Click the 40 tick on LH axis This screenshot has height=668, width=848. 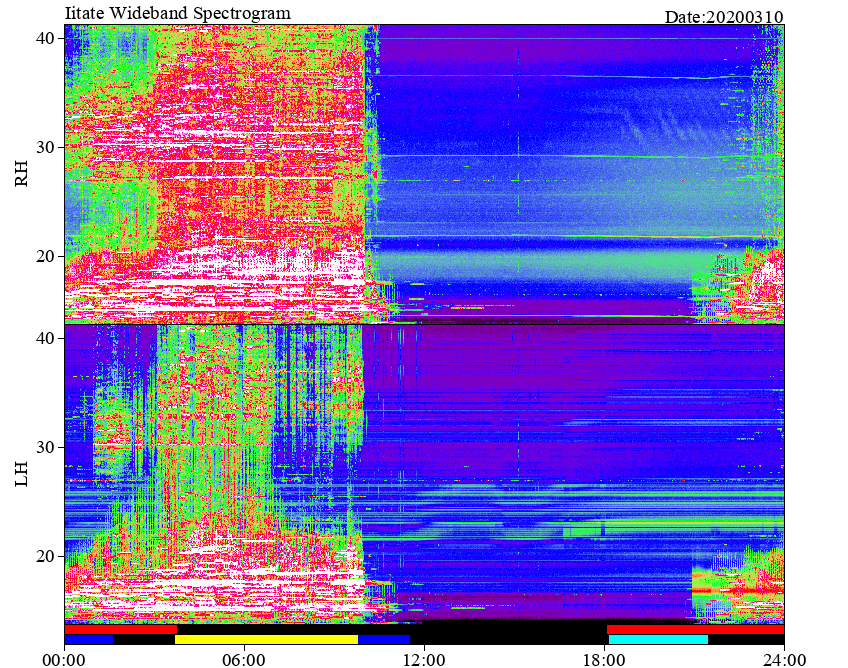(x=45, y=339)
